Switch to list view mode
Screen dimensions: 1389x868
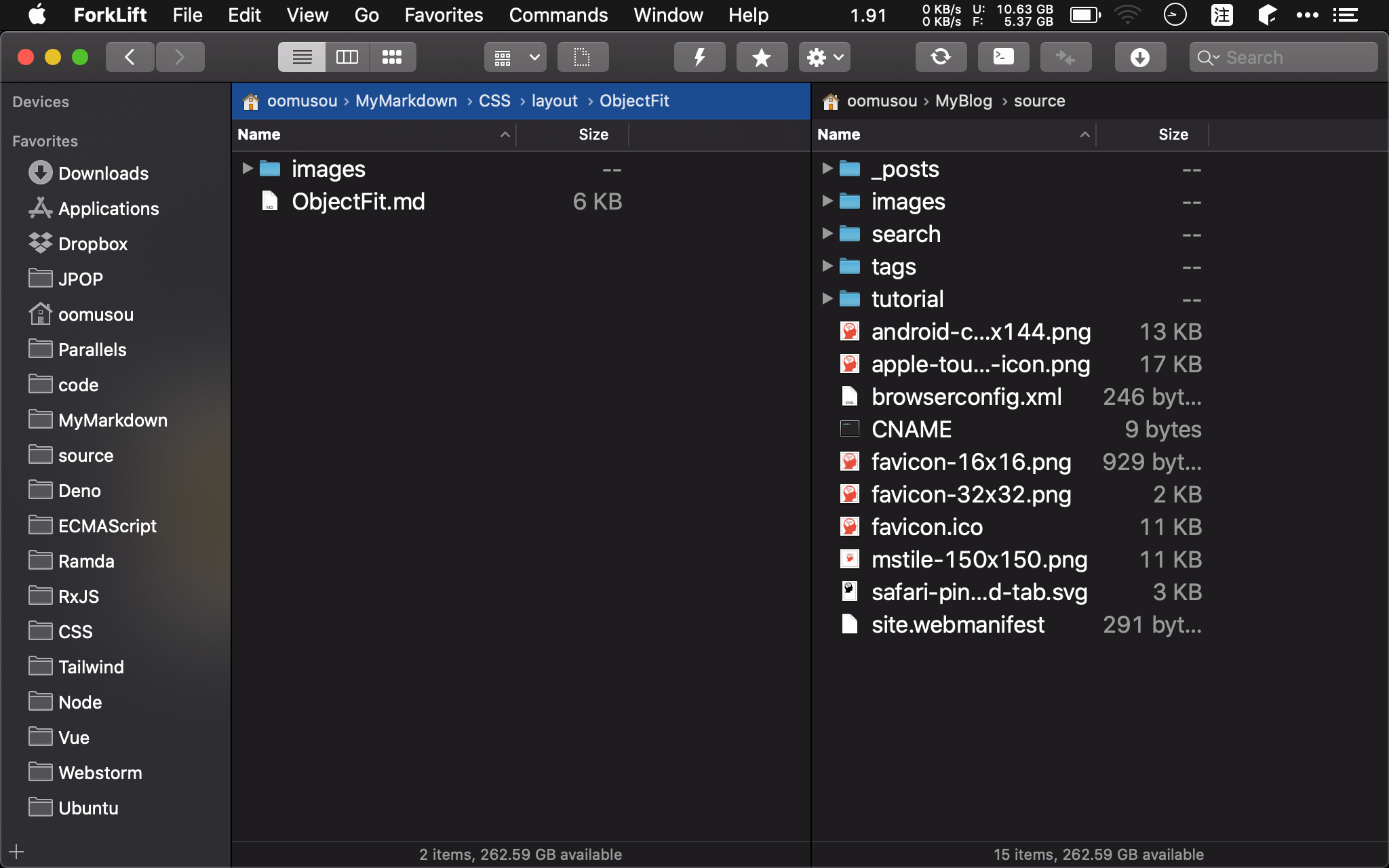pos(302,57)
